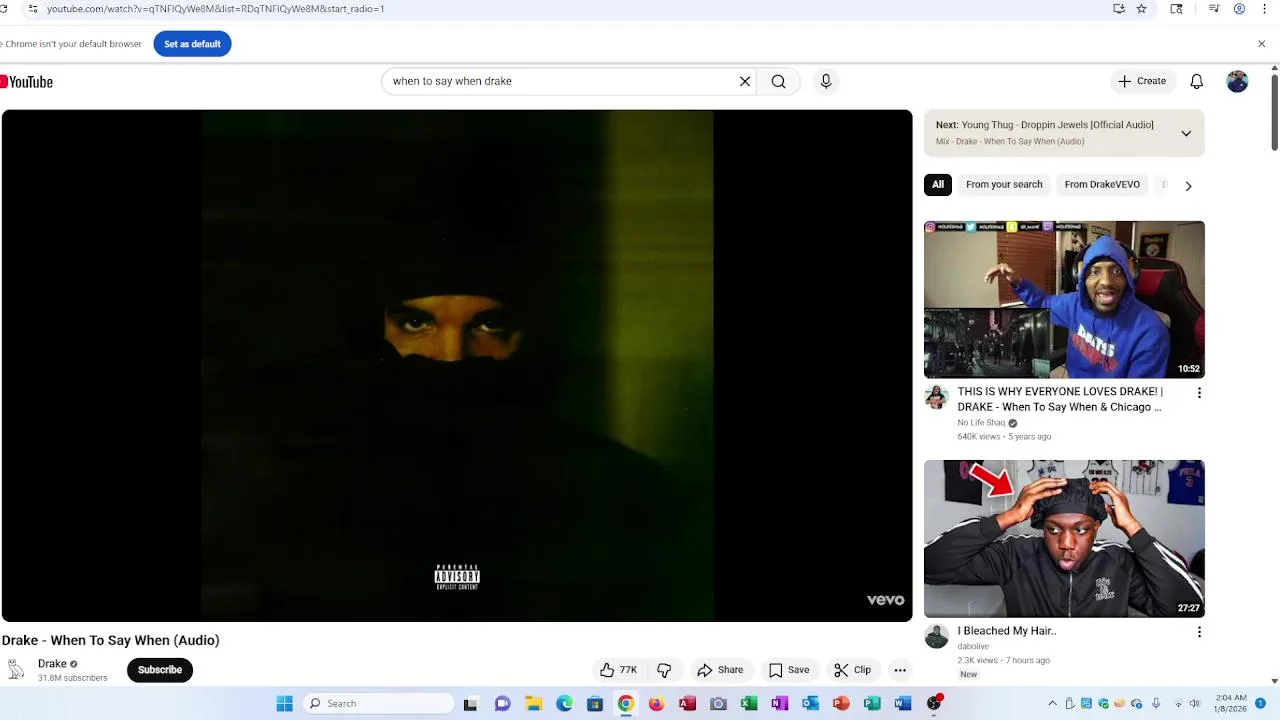The image size is (1280, 720).
Task: Share the video
Action: coord(720,670)
